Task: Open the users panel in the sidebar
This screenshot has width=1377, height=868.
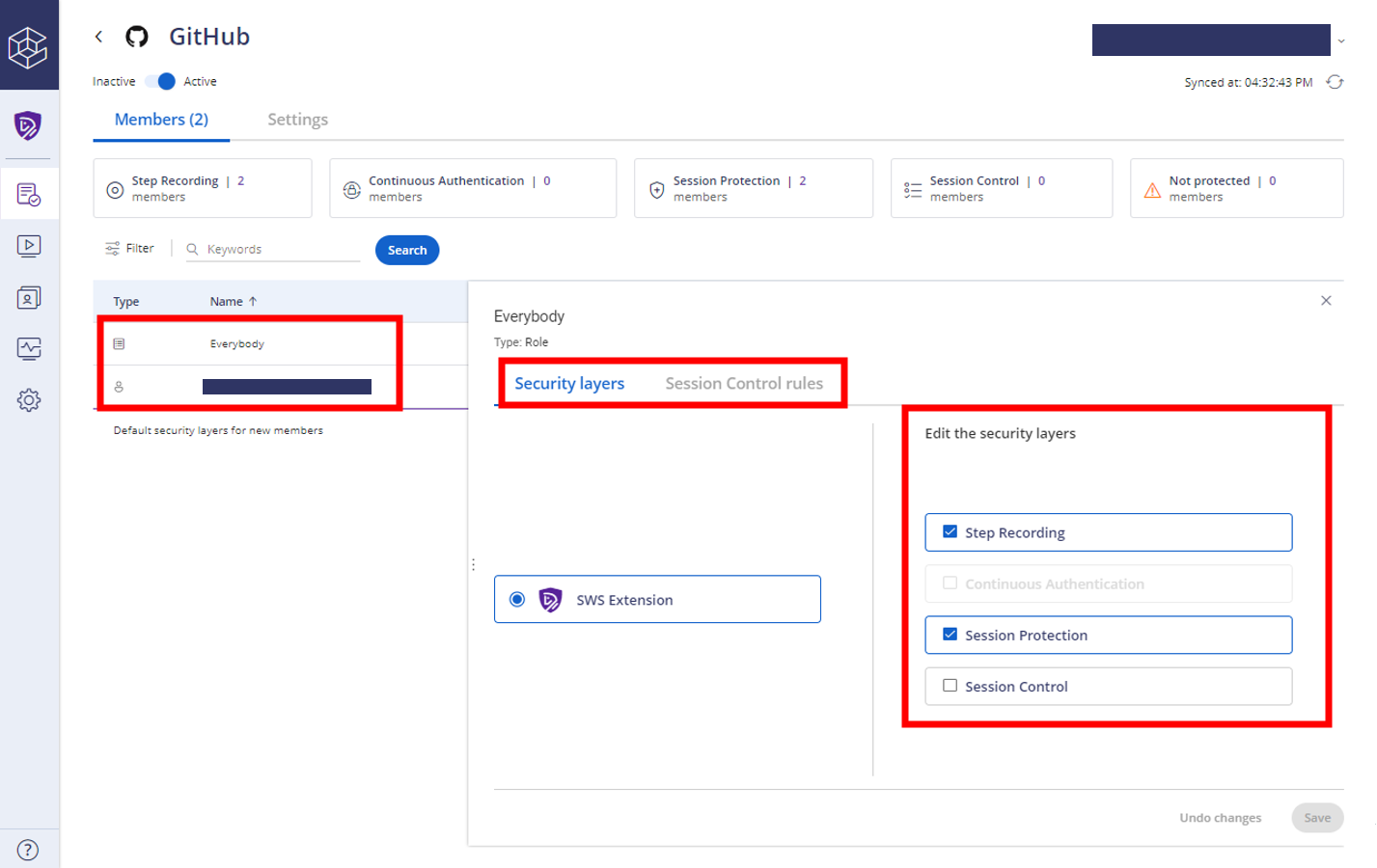Action: [29, 298]
